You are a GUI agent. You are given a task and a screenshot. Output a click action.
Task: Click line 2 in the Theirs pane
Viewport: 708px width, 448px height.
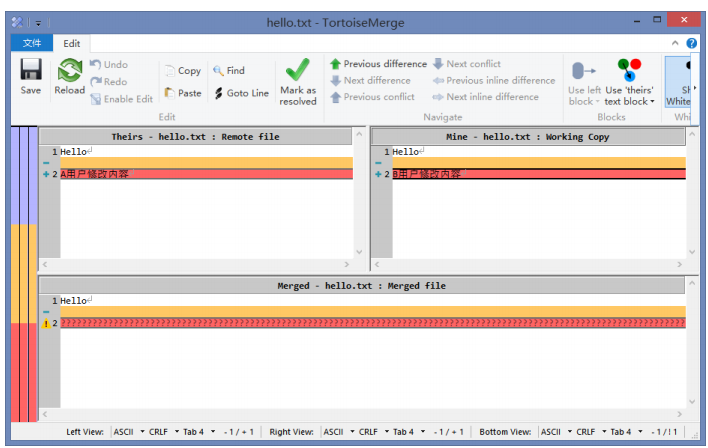(206, 174)
